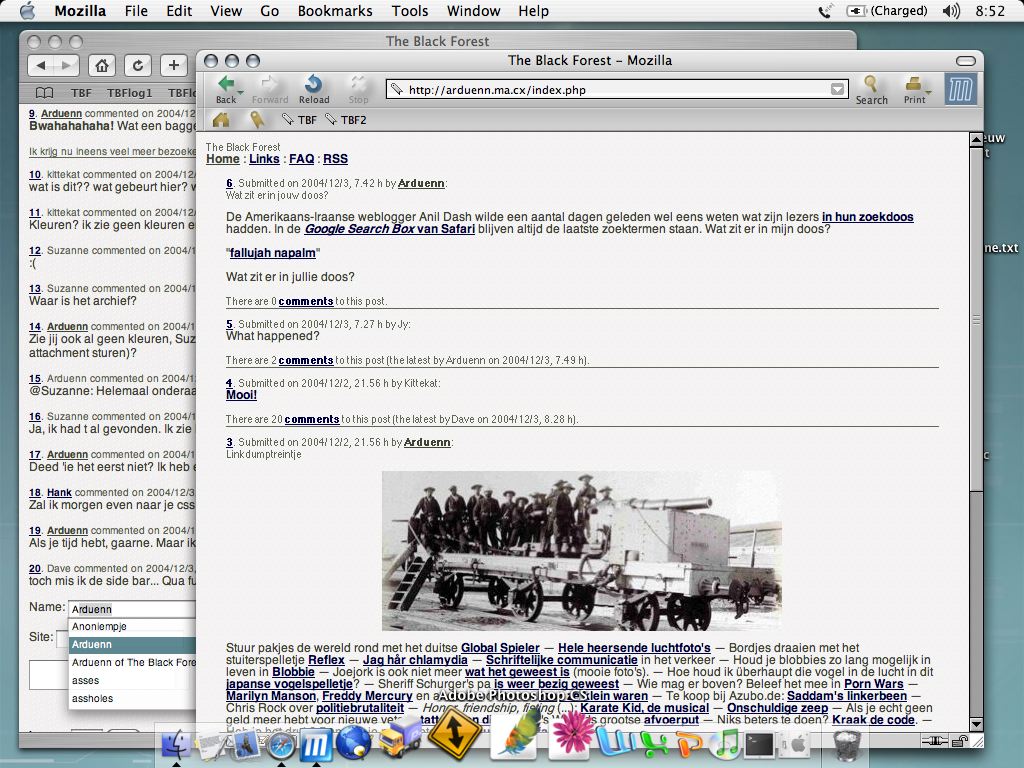Open the File menu

pyautogui.click(x=136, y=10)
